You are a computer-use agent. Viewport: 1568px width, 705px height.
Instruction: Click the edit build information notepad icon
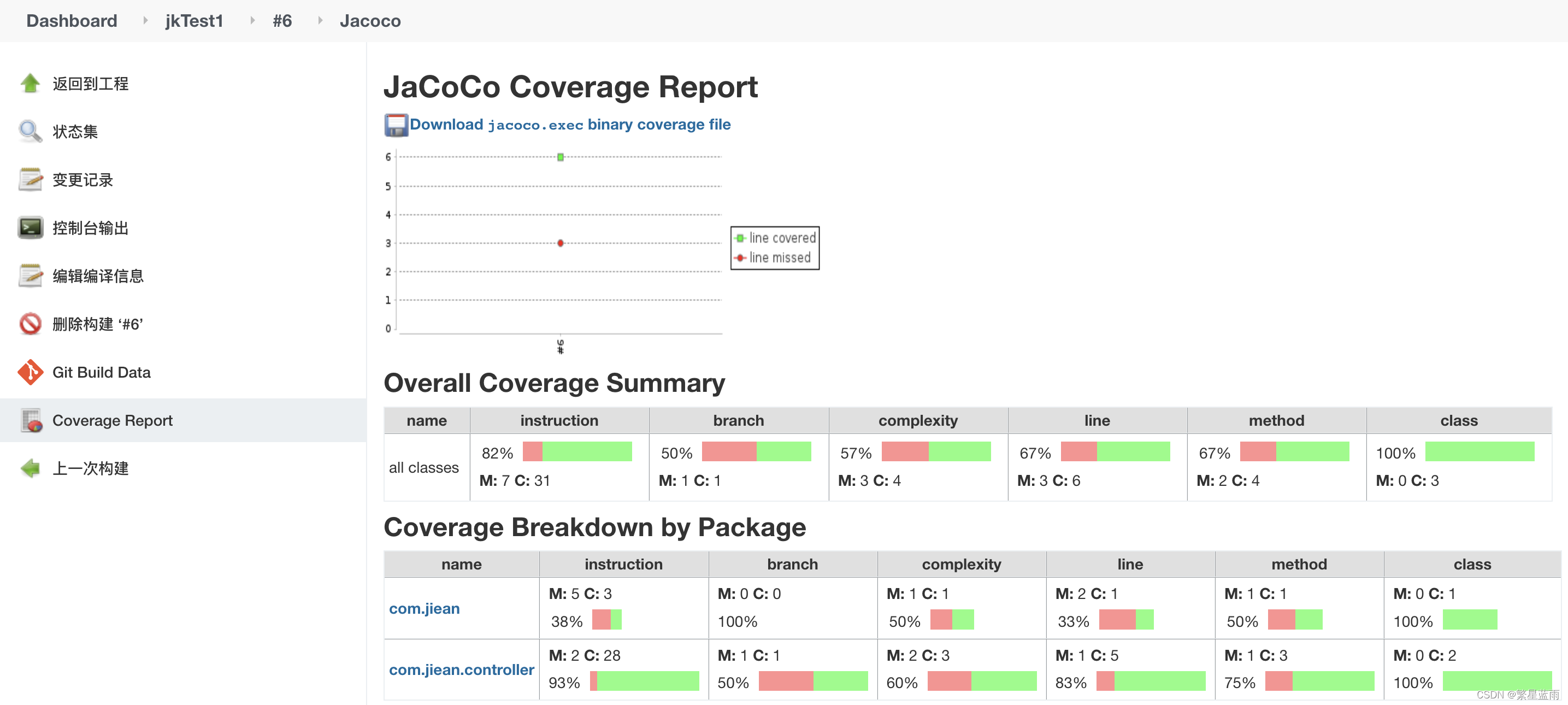pos(30,276)
